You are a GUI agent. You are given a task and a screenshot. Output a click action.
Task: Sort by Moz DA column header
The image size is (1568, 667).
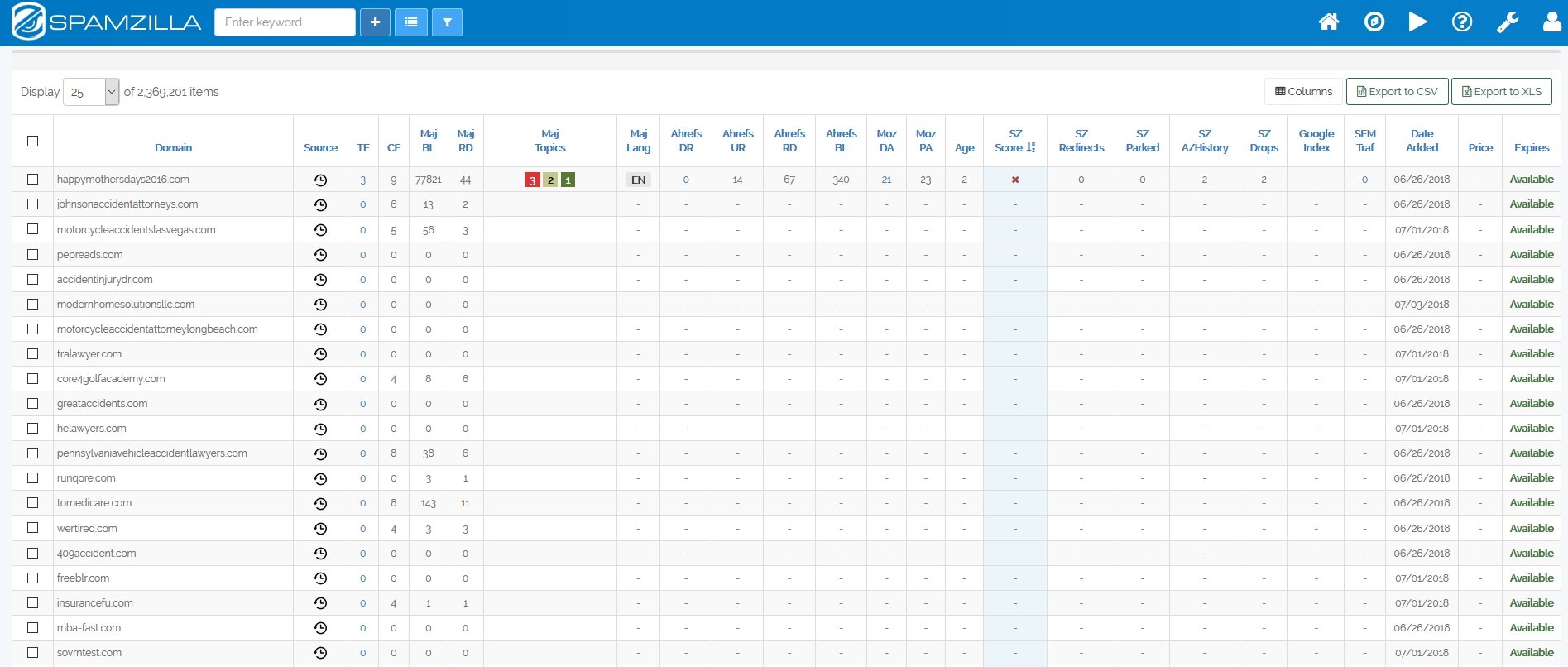coord(886,141)
